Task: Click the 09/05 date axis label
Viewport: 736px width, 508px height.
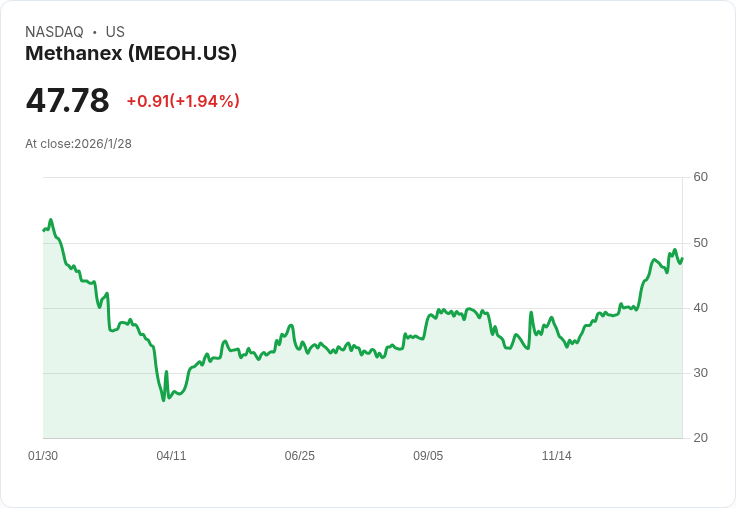Action: pyautogui.click(x=428, y=456)
